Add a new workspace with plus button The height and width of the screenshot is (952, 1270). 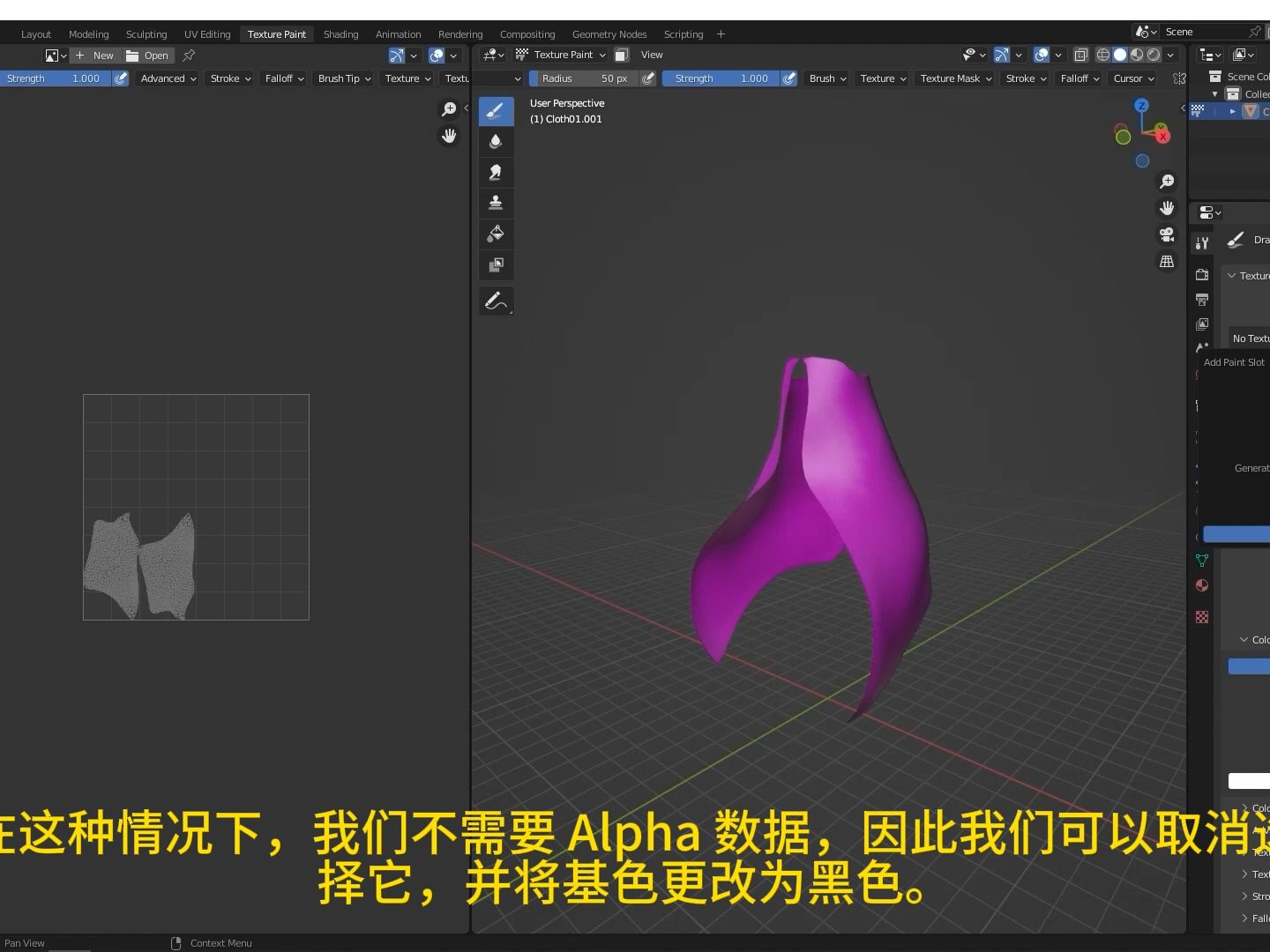tap(721, 34)
